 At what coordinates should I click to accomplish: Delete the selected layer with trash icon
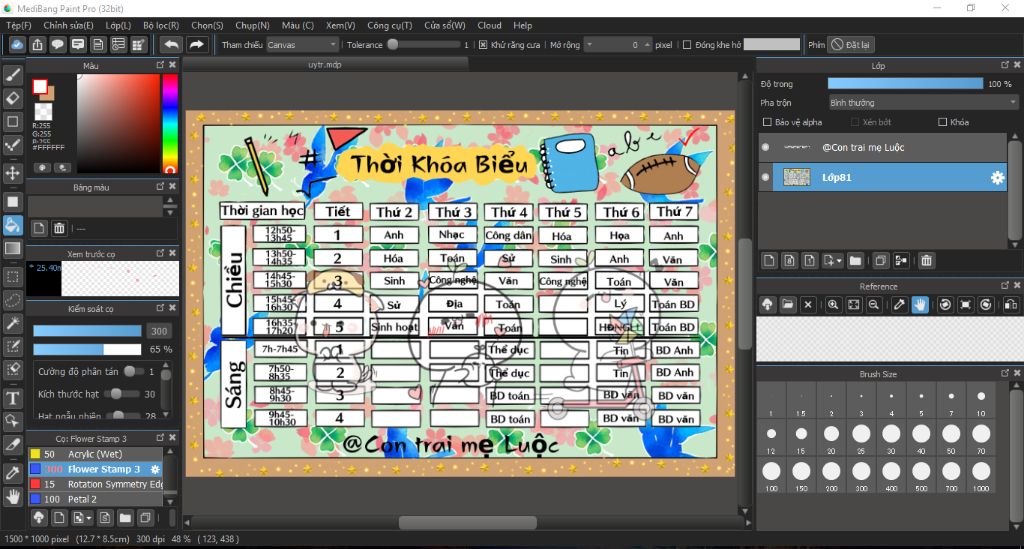pos(926,261)
